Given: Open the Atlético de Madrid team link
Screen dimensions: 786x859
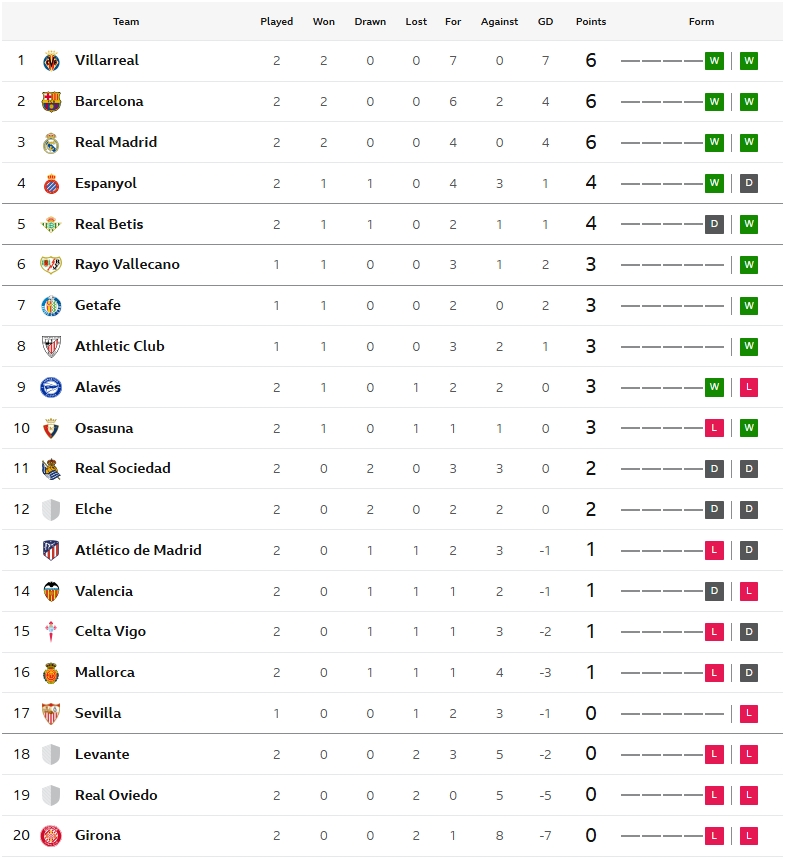Looking at the screenshot, I should [x=138, y=550].
